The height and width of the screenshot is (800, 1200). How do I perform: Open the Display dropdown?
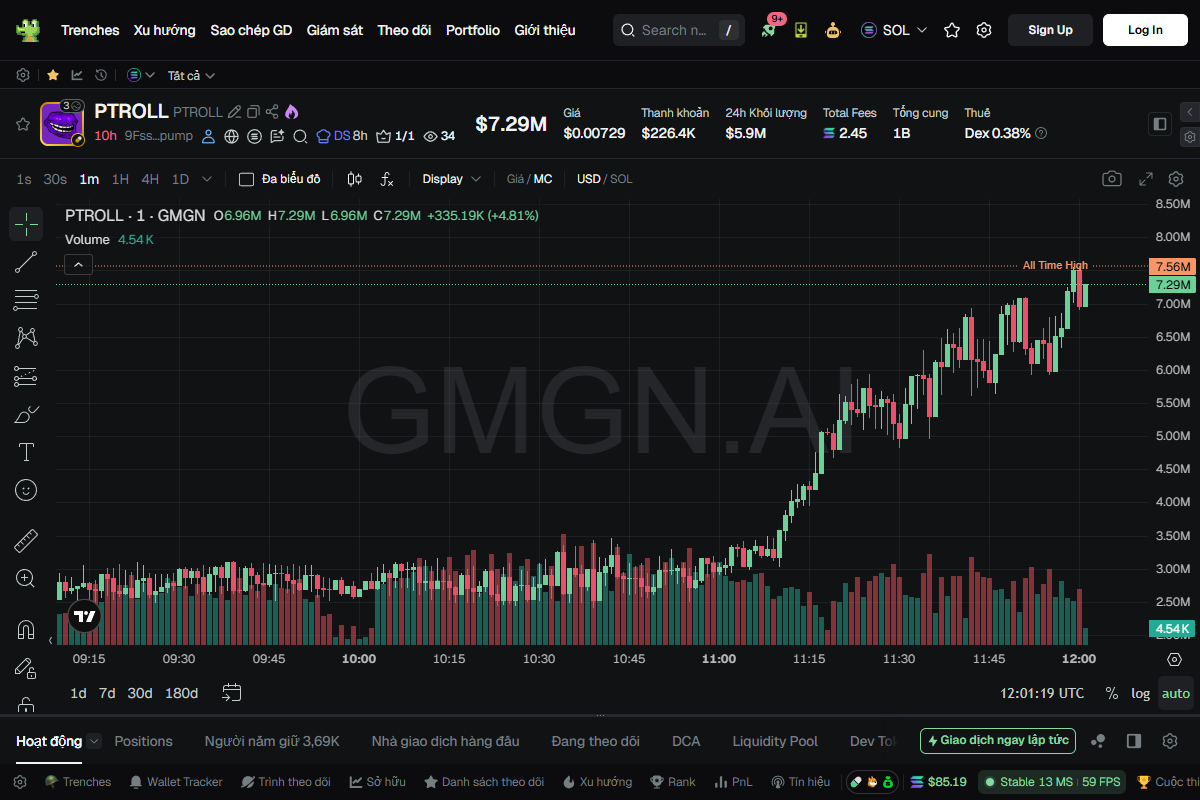point(451,179)
